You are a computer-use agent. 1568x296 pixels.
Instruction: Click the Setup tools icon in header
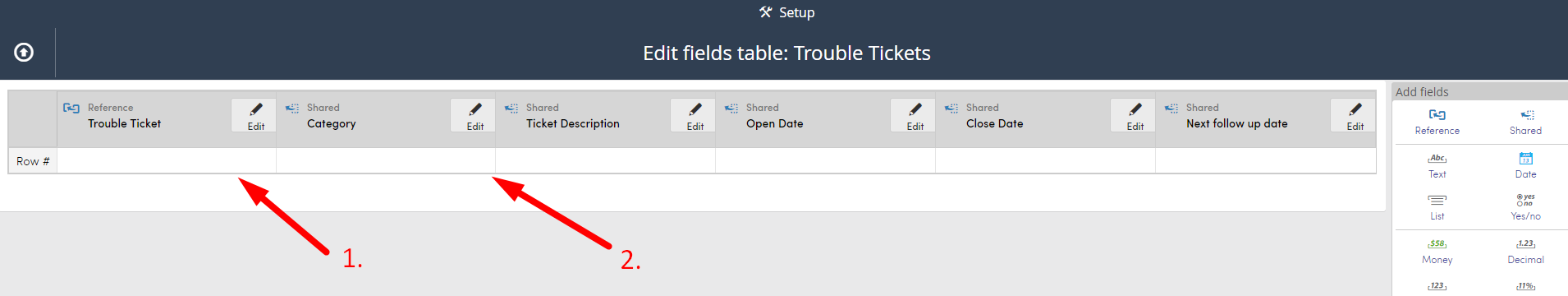coord(766,12)
